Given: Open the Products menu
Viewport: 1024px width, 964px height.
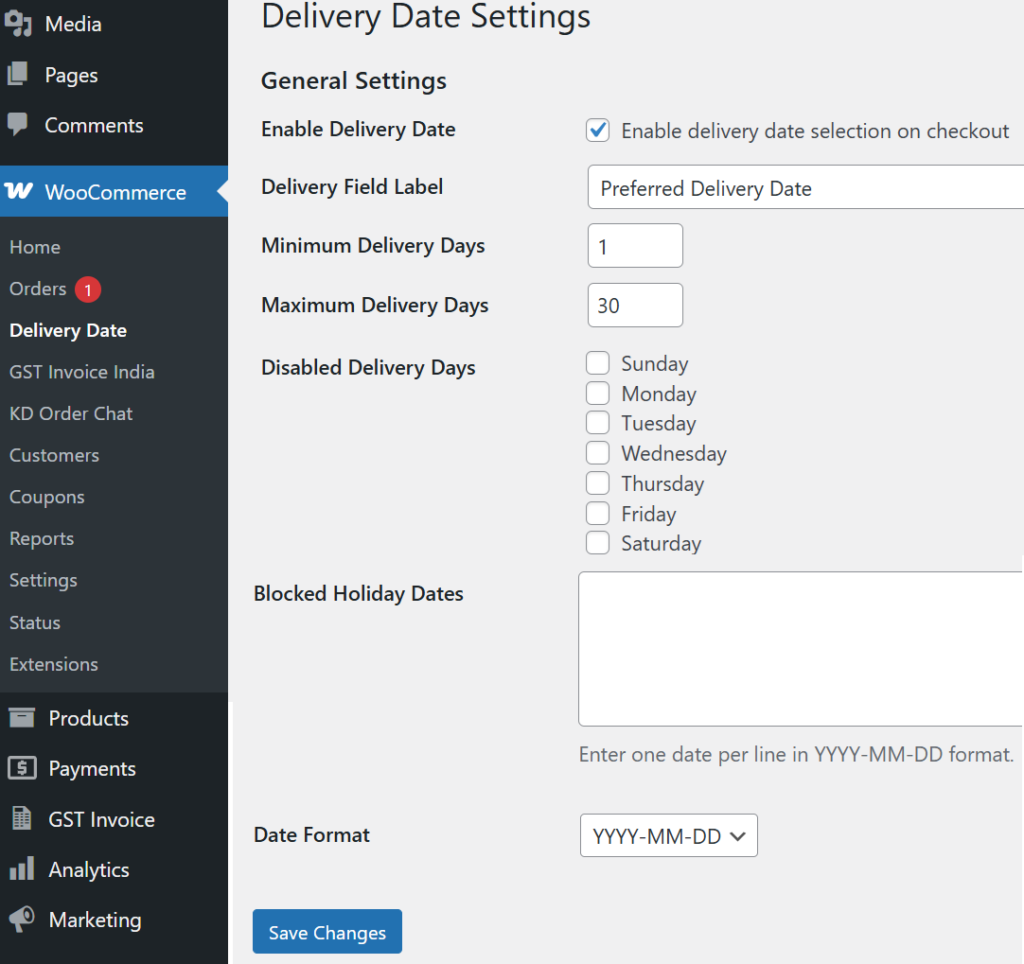Looking at the screenshot, I should click(x=89, y=718).
